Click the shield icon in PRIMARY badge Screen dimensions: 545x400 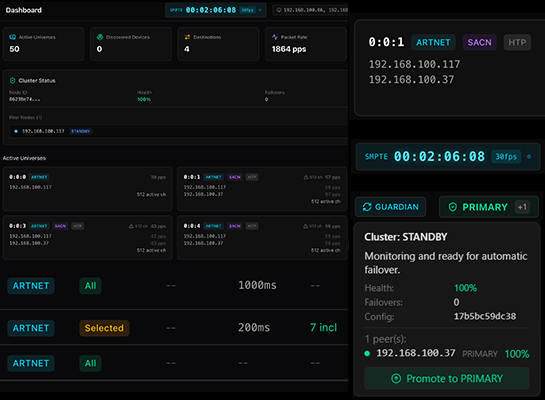453,207
